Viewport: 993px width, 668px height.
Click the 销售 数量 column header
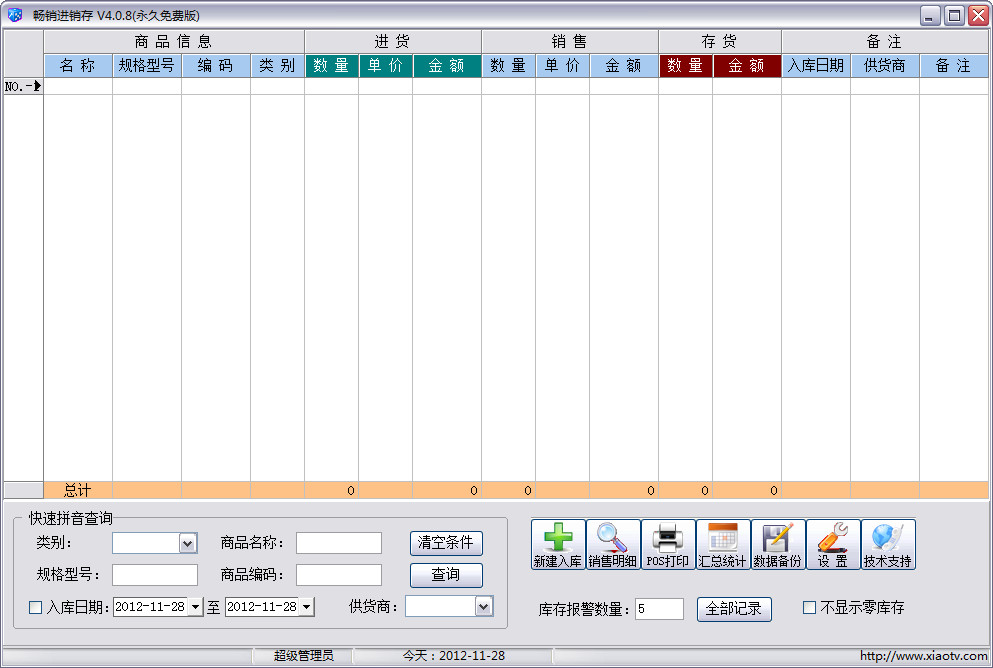(509, 65)
